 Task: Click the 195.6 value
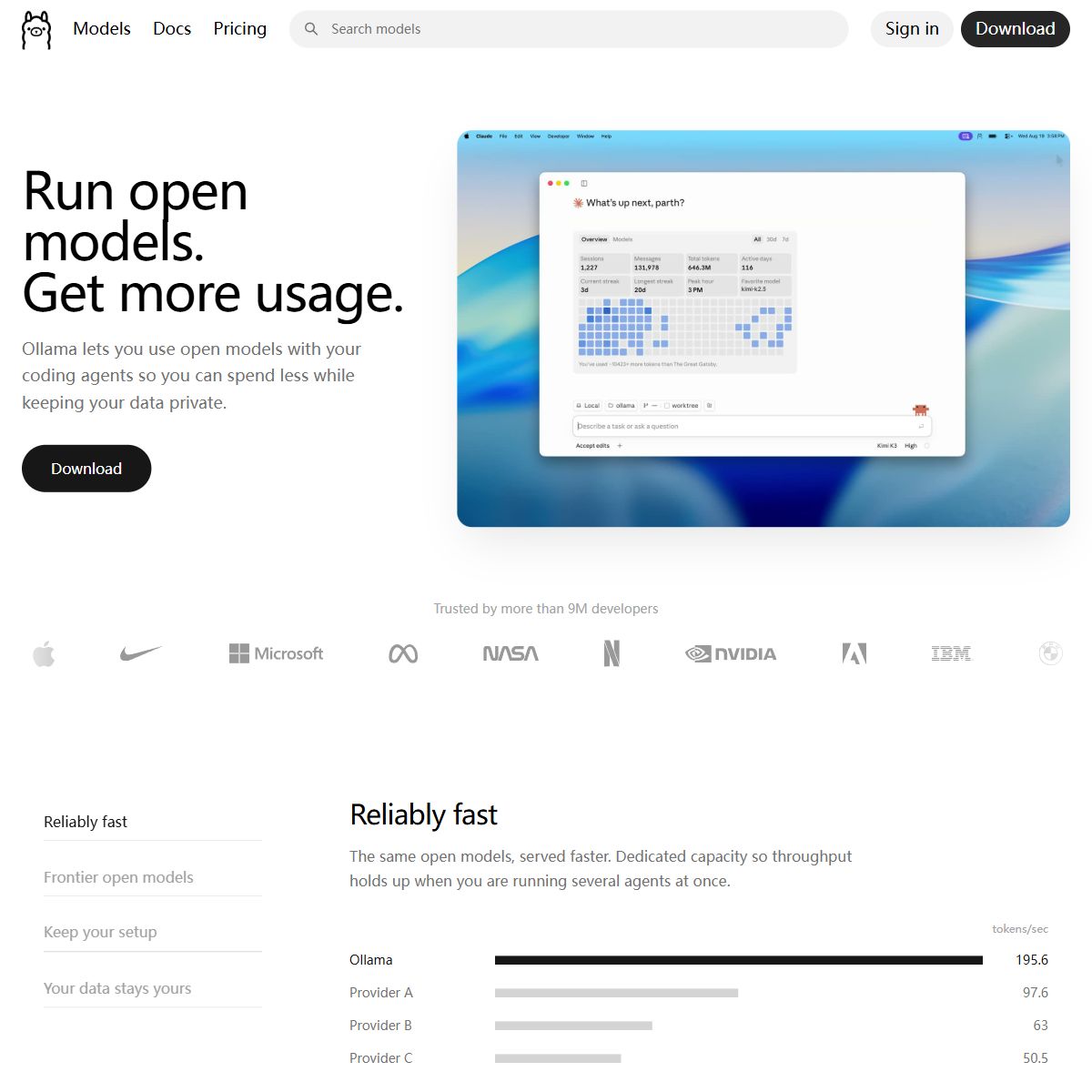[1032, 960]
